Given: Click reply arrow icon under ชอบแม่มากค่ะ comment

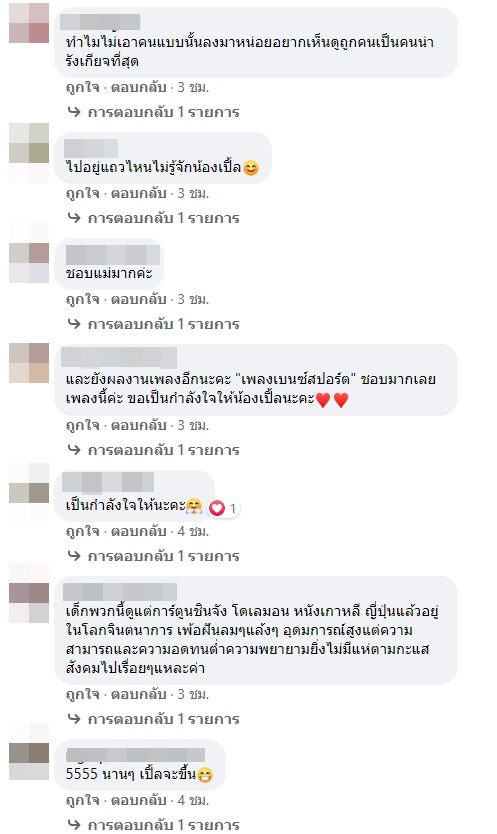Looking at the screenshot, I should (74, 324).
